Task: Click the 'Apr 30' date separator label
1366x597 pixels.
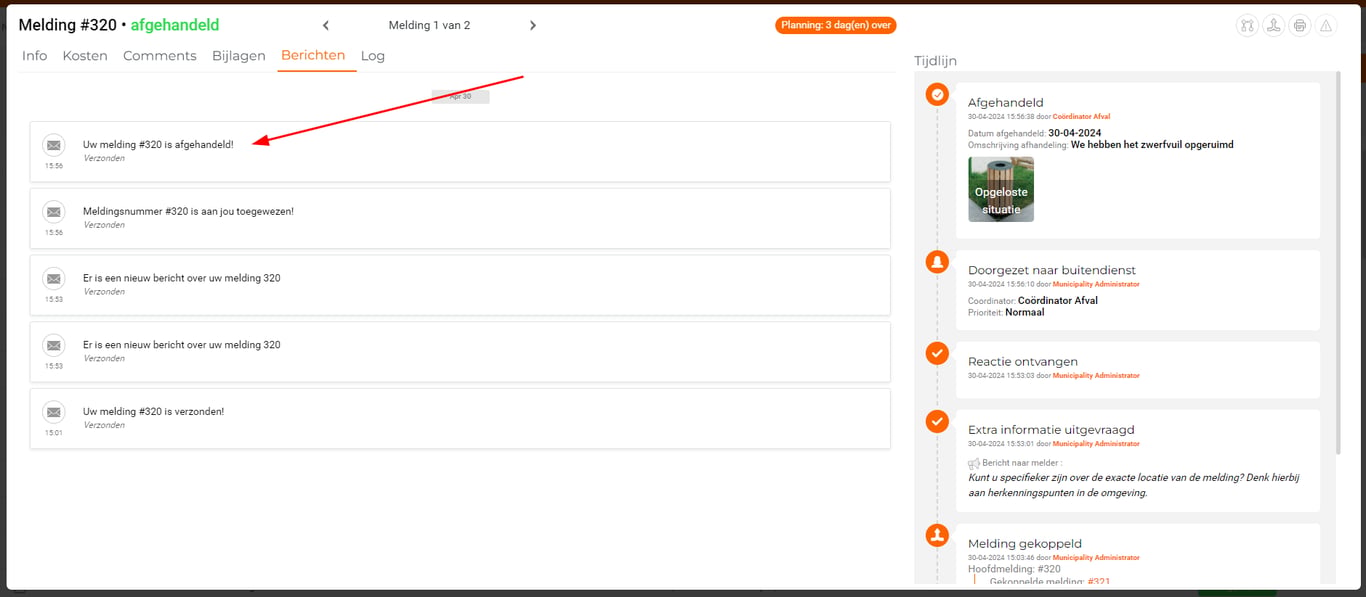Action: (460, 96)
